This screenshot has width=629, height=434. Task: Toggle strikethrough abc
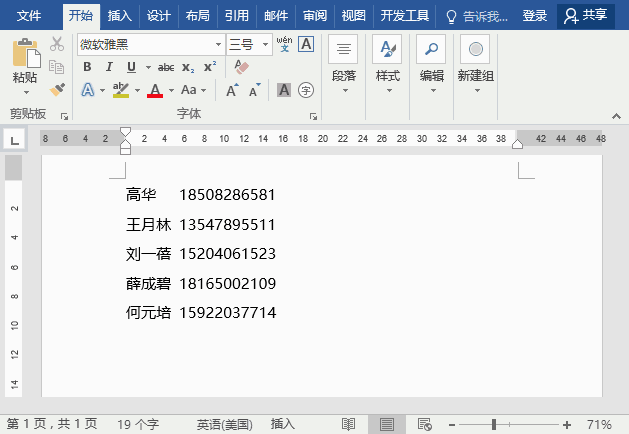[166, 67]
